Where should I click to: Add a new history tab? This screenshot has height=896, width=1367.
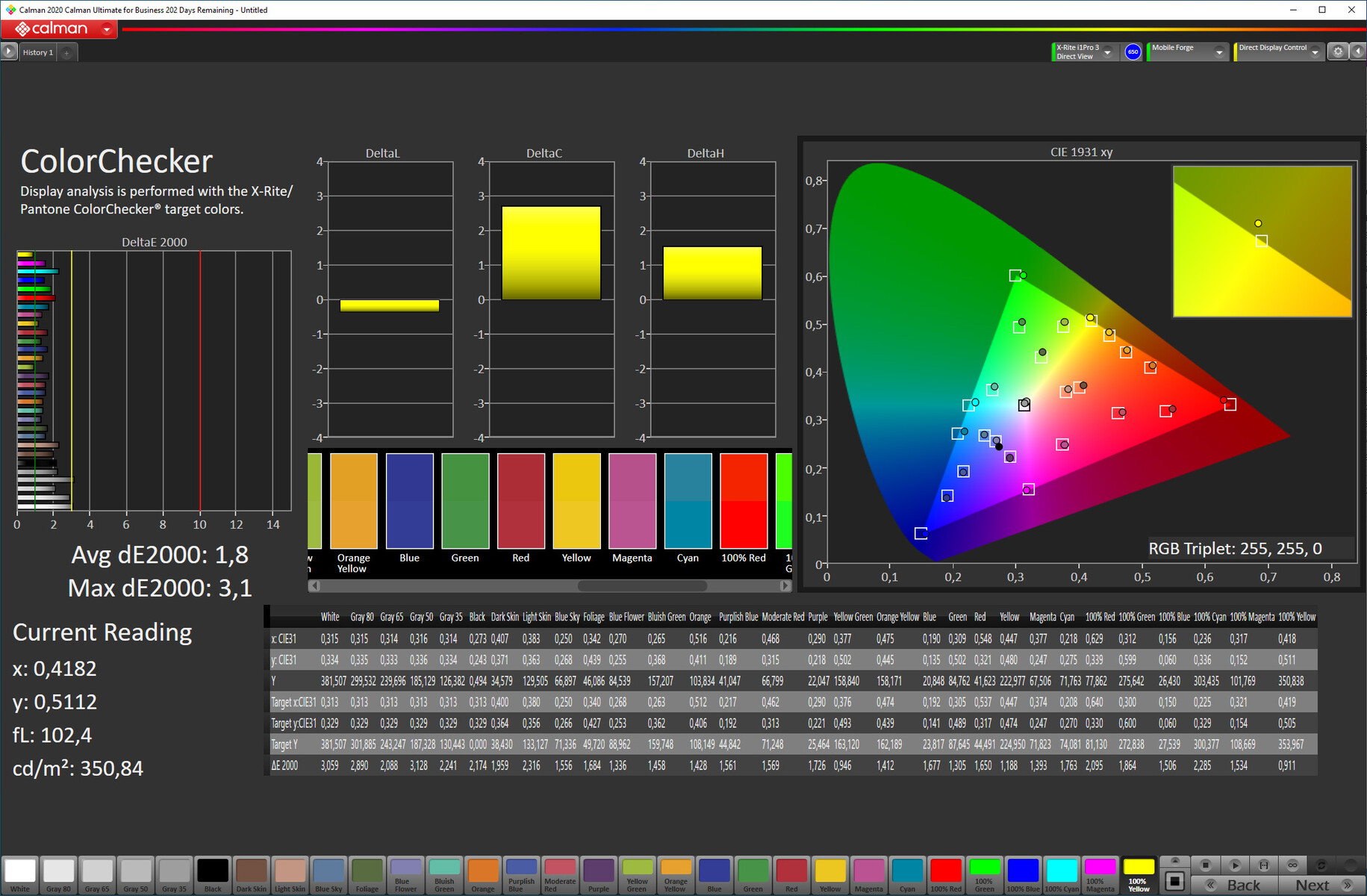(66, 52)
